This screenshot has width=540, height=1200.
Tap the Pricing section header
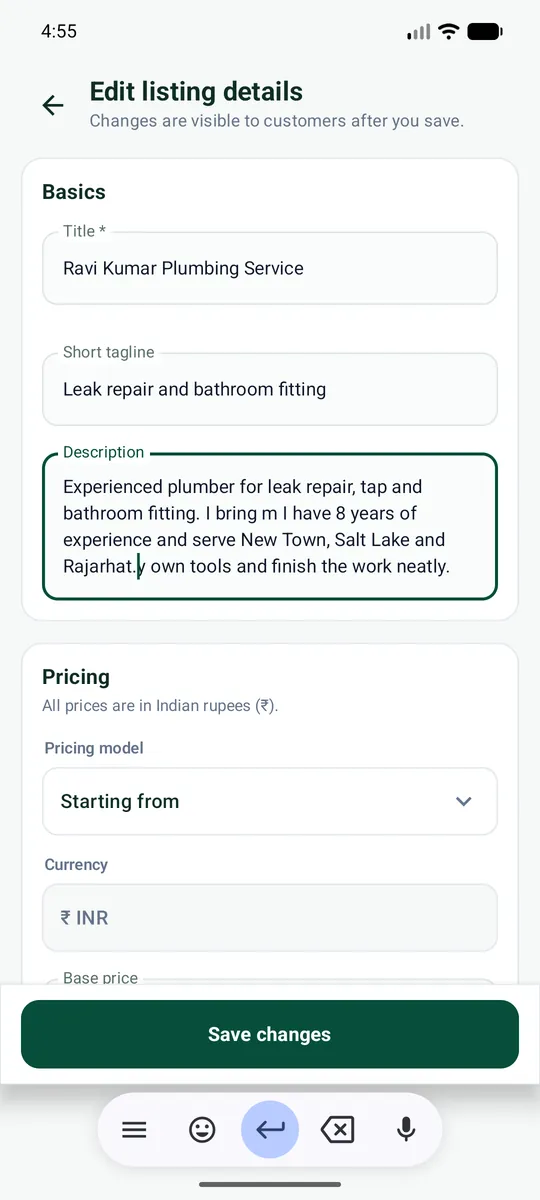[x=76, y=677]
